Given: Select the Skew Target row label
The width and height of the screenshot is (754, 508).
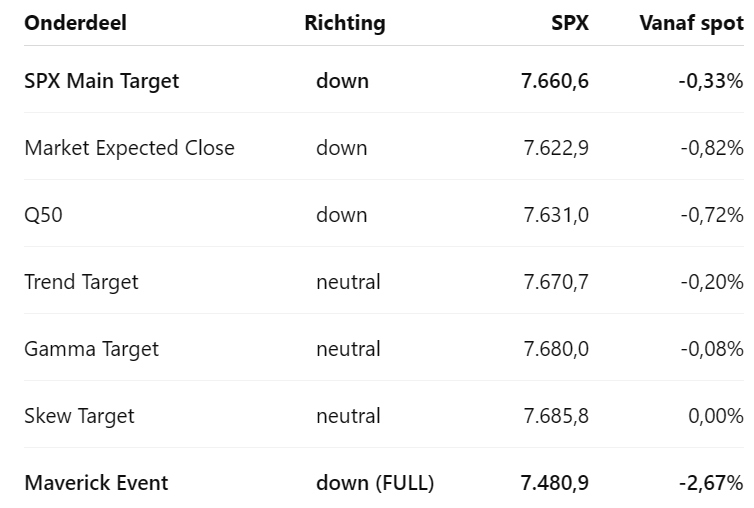Looking at the screenshot, I should click(79, 416).
